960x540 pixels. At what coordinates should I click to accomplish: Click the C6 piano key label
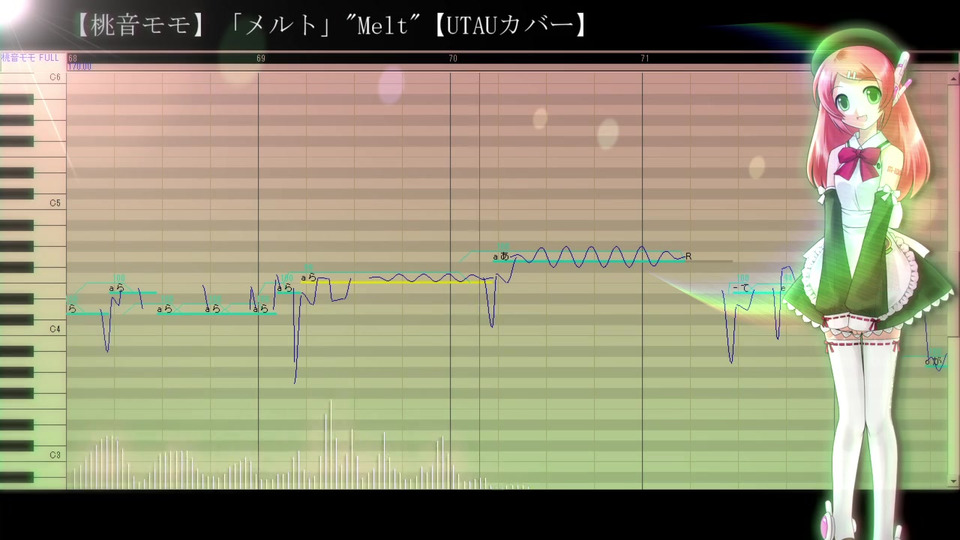pos(55,77)
